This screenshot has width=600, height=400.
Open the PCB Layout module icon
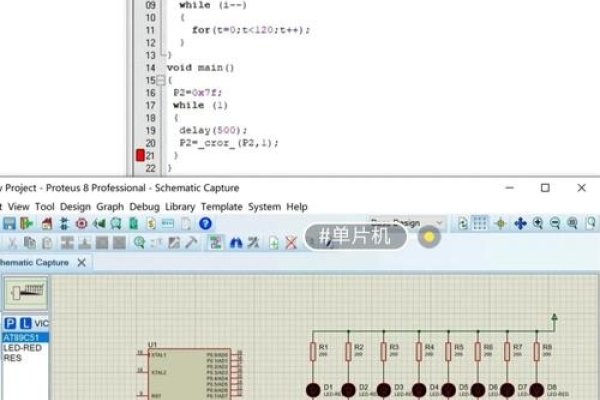tap(81, 223)
